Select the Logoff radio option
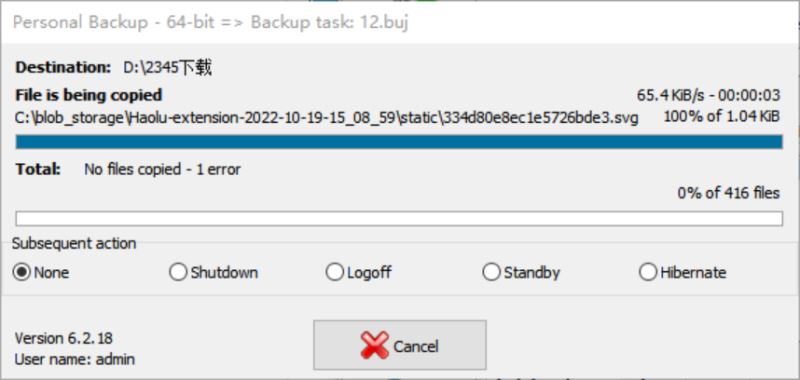The width and height of the screenshot is (800, 380). coord(358,272)
